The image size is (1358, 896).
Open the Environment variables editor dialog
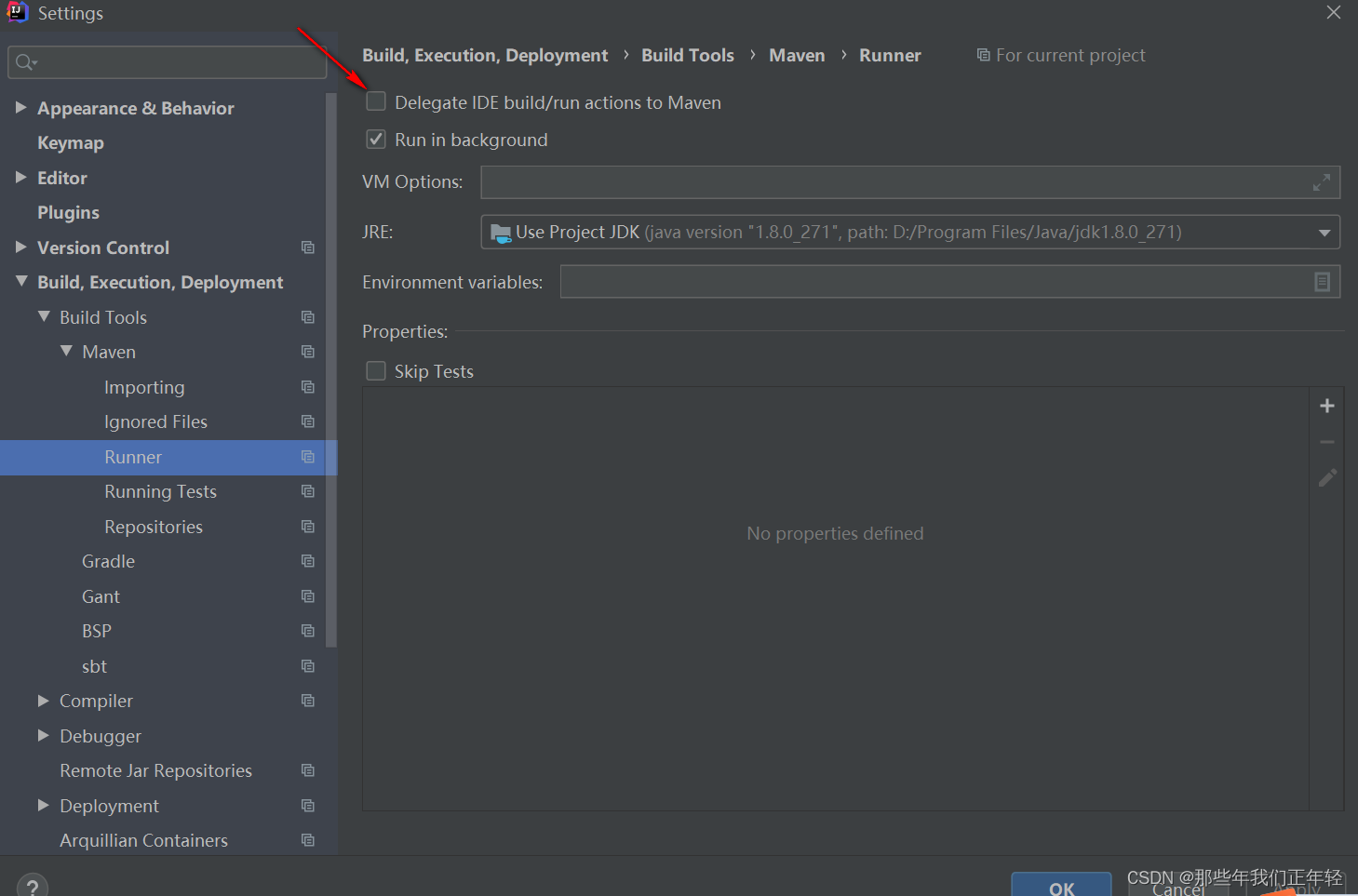1322,282
